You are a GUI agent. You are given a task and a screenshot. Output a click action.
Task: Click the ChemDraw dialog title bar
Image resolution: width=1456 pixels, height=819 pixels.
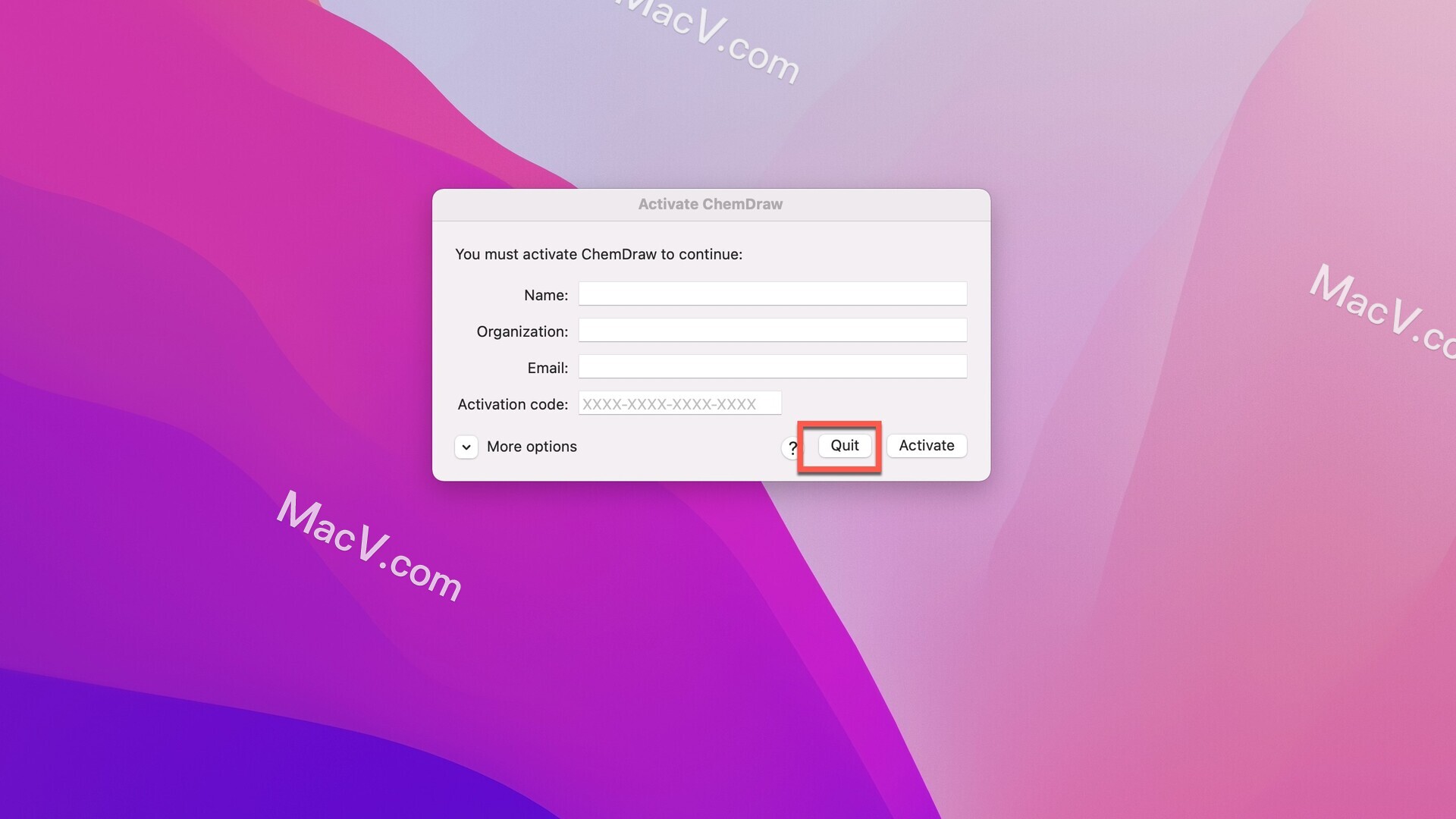pyautogui.click(x=710, y=204)
